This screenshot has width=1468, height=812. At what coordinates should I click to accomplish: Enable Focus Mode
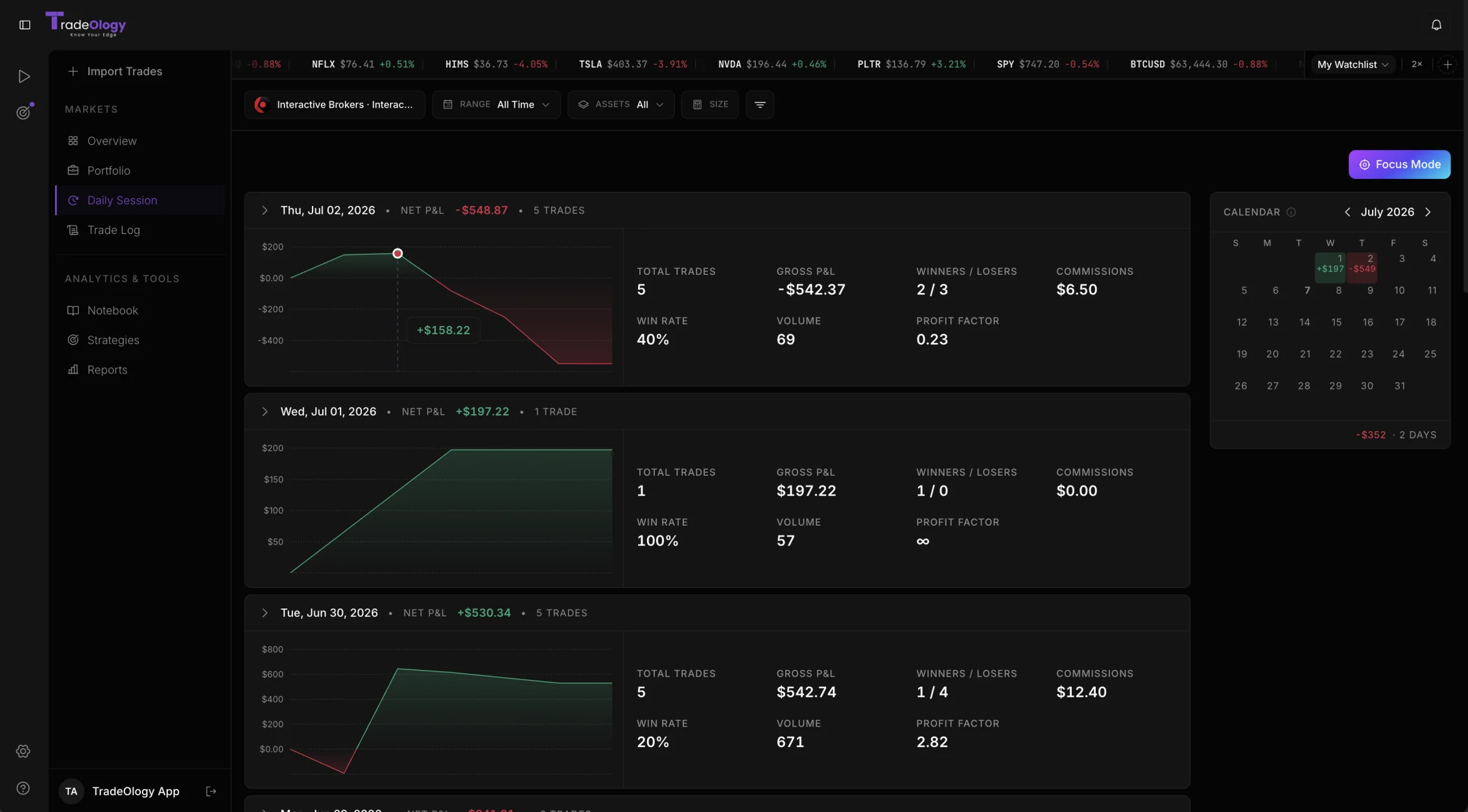[1399, 165]
